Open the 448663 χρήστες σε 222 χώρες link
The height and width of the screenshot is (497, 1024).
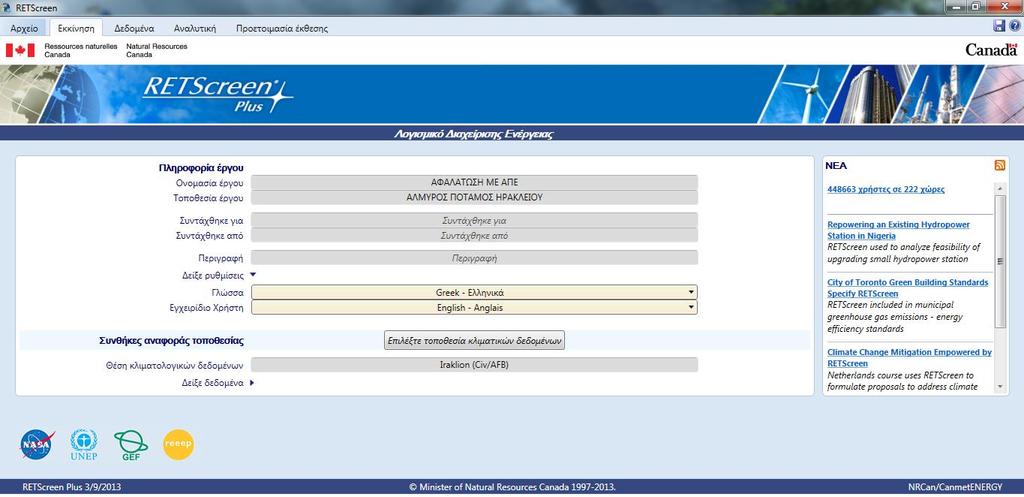pos(886,189)
